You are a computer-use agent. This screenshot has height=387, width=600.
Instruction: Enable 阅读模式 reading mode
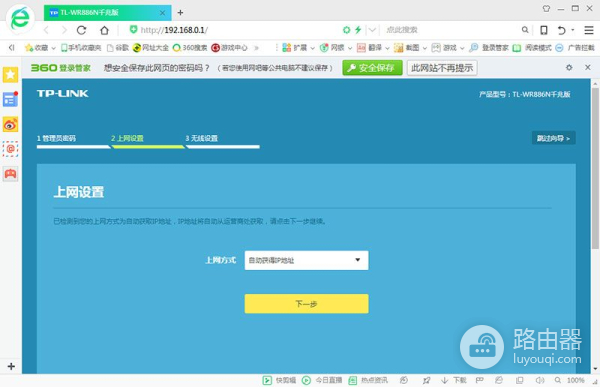532,48
